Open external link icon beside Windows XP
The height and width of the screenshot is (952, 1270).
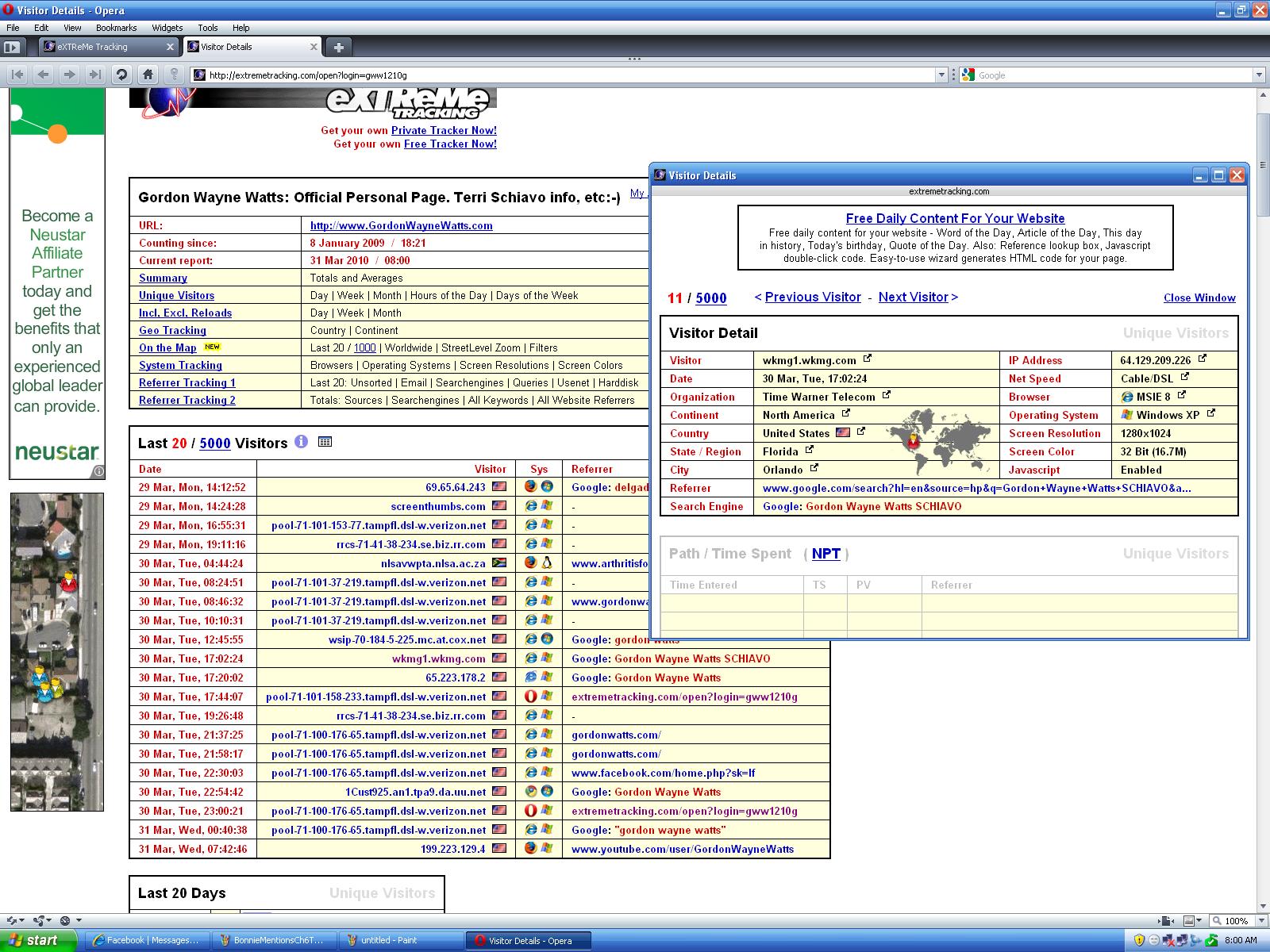pyautogui.click(x=1211, y=413)
